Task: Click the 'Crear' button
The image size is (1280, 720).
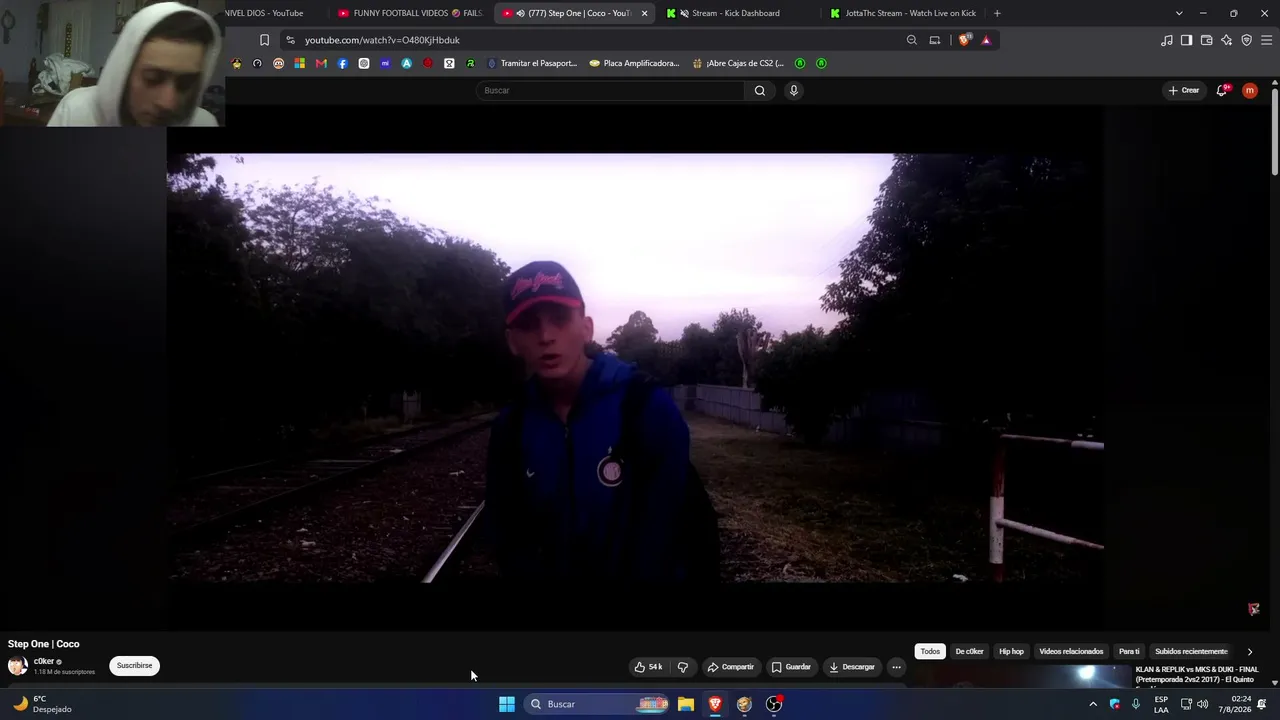Action: coord(1184,90)
